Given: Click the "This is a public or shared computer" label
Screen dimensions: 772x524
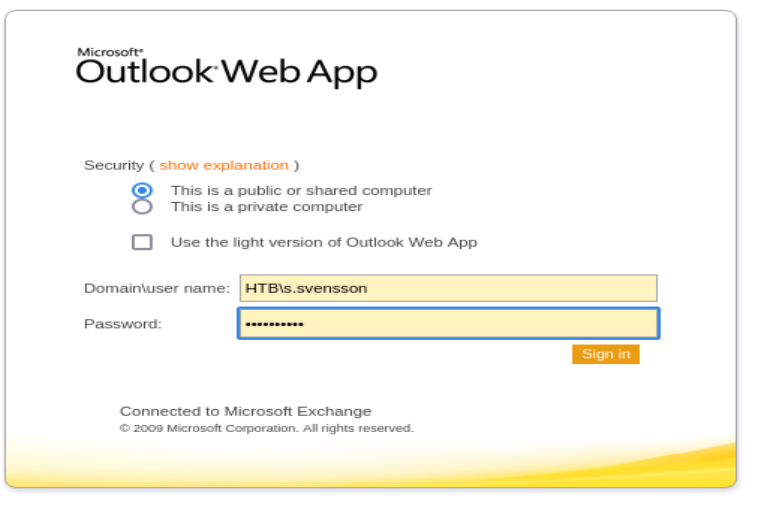Looking at the screenshot, I should coord(301,190).
